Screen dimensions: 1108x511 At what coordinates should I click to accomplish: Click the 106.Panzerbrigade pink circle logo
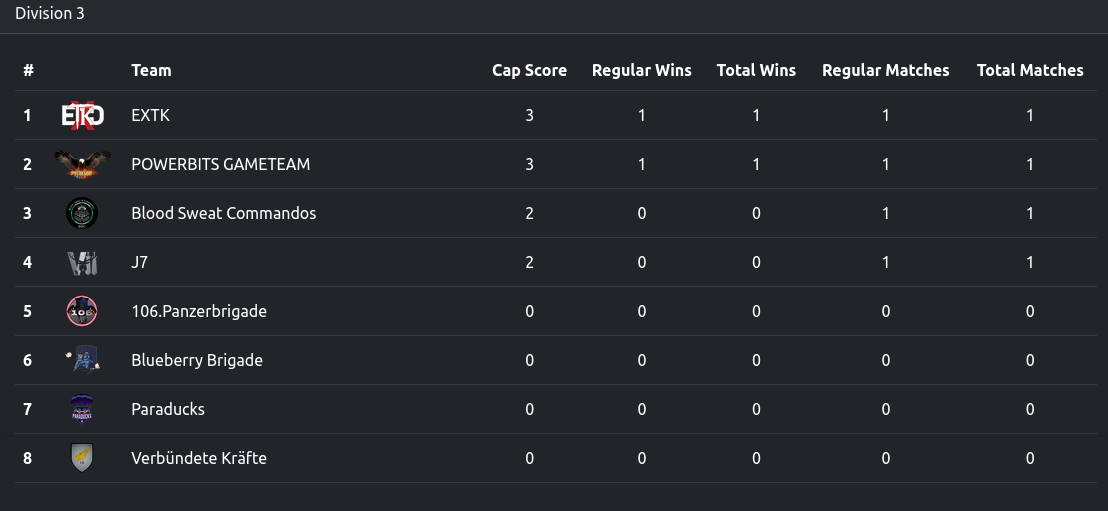(82, 311)
